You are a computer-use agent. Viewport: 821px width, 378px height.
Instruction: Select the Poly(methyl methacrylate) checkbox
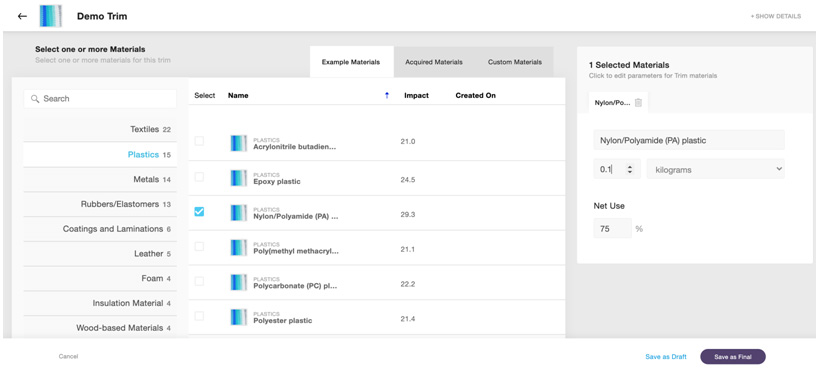199,247
